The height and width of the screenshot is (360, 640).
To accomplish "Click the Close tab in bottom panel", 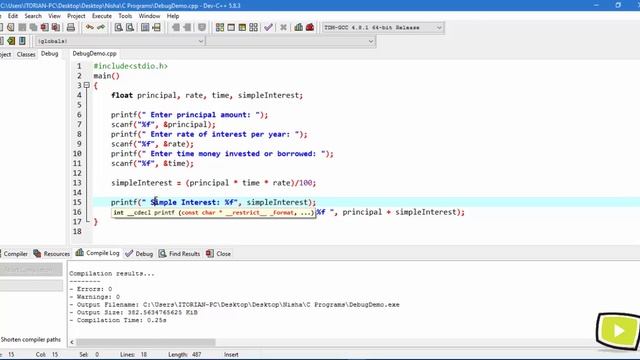I will [218, 253].
